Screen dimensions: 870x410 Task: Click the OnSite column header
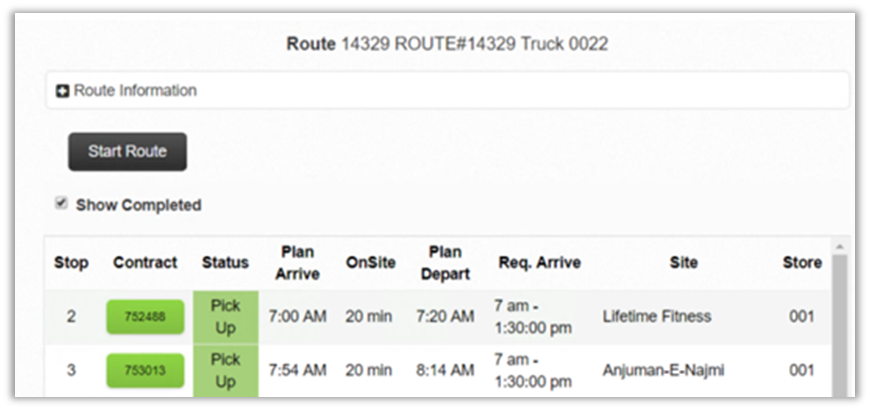point(368,263)
